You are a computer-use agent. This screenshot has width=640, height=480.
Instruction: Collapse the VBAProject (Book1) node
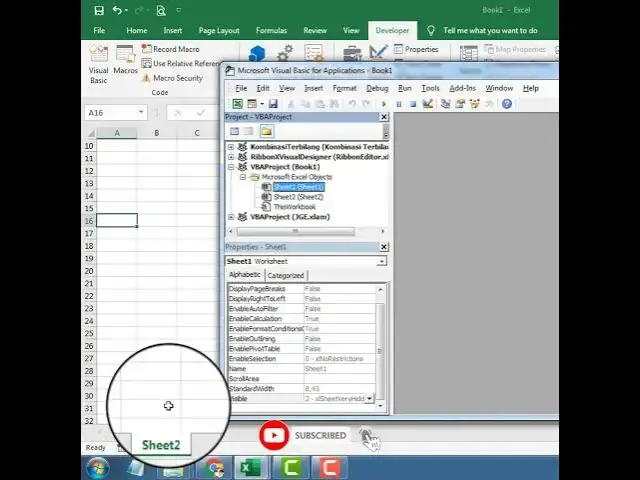click(x=231, y=167)
